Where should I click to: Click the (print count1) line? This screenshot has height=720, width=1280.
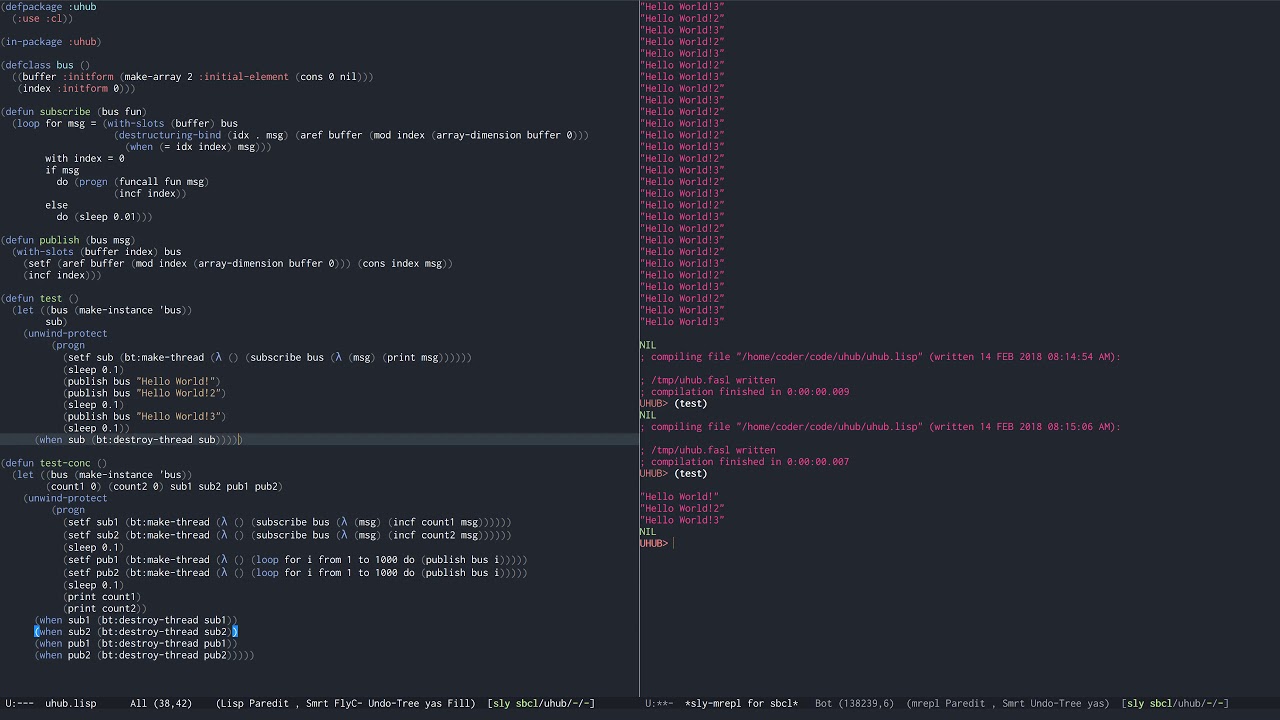(x=102, y=597)
